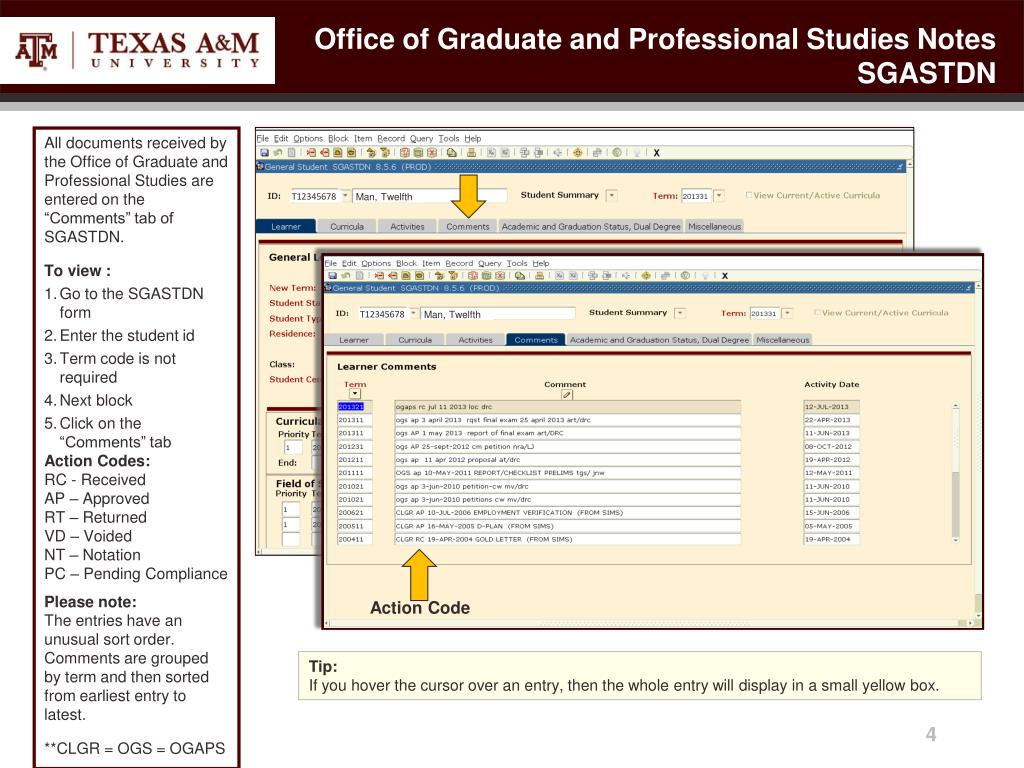
Task: Toggle View Current/Active Curricula in front window
Action: [817, 313]
